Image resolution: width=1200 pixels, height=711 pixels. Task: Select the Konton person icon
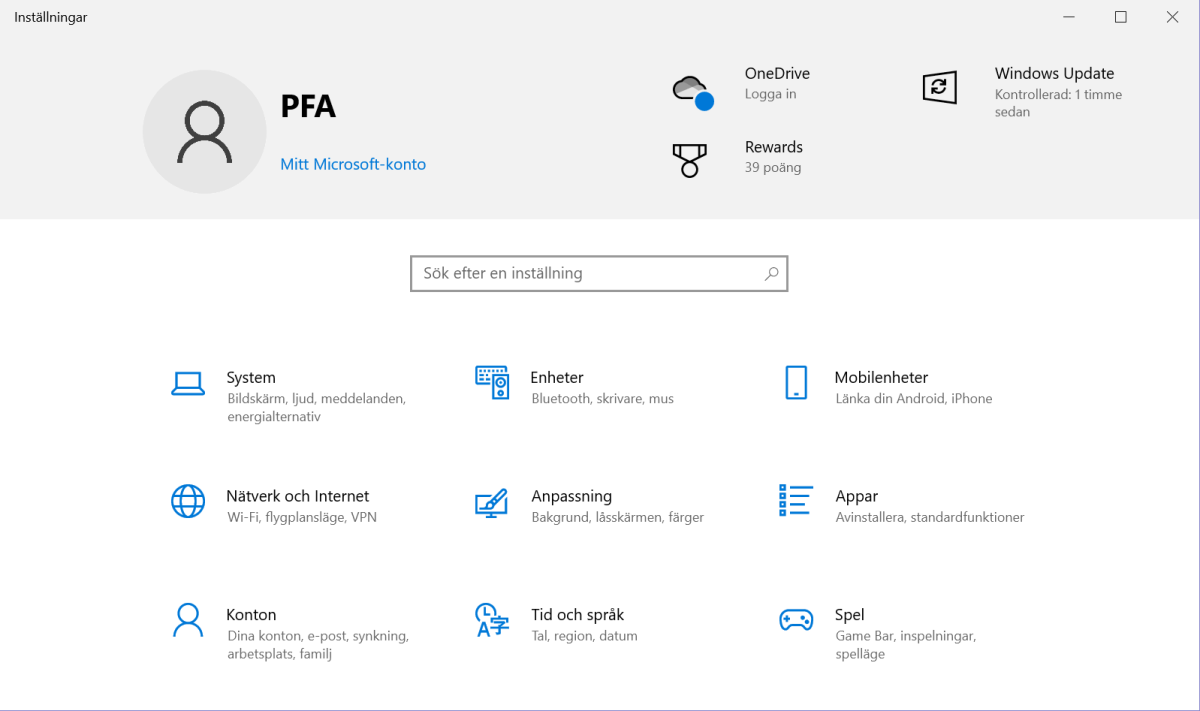pyautogui.click(x=188, y=620)
